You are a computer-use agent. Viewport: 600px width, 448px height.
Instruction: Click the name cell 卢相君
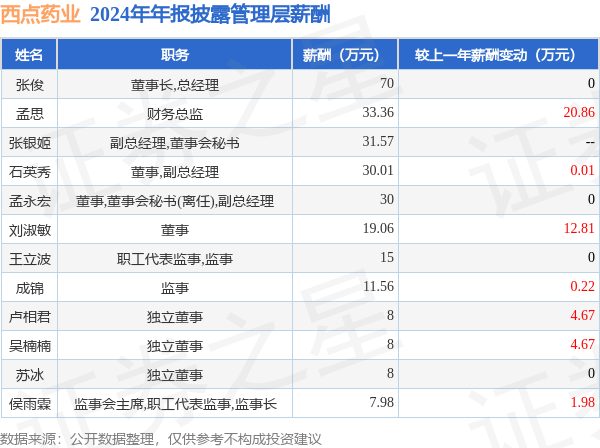pyautogui.click(x=29, y=317)
